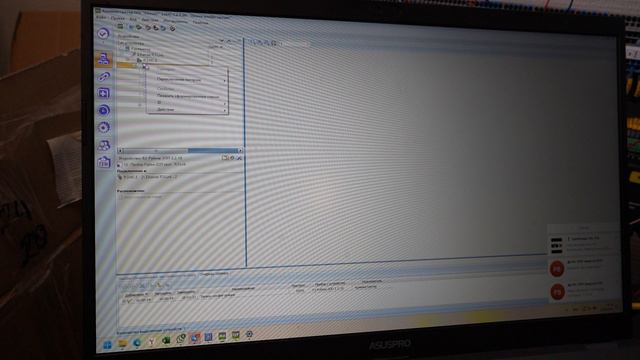Open the last context menu entry with submenu arrow
The width and height of the screenshot is (640, 360).
187,109
